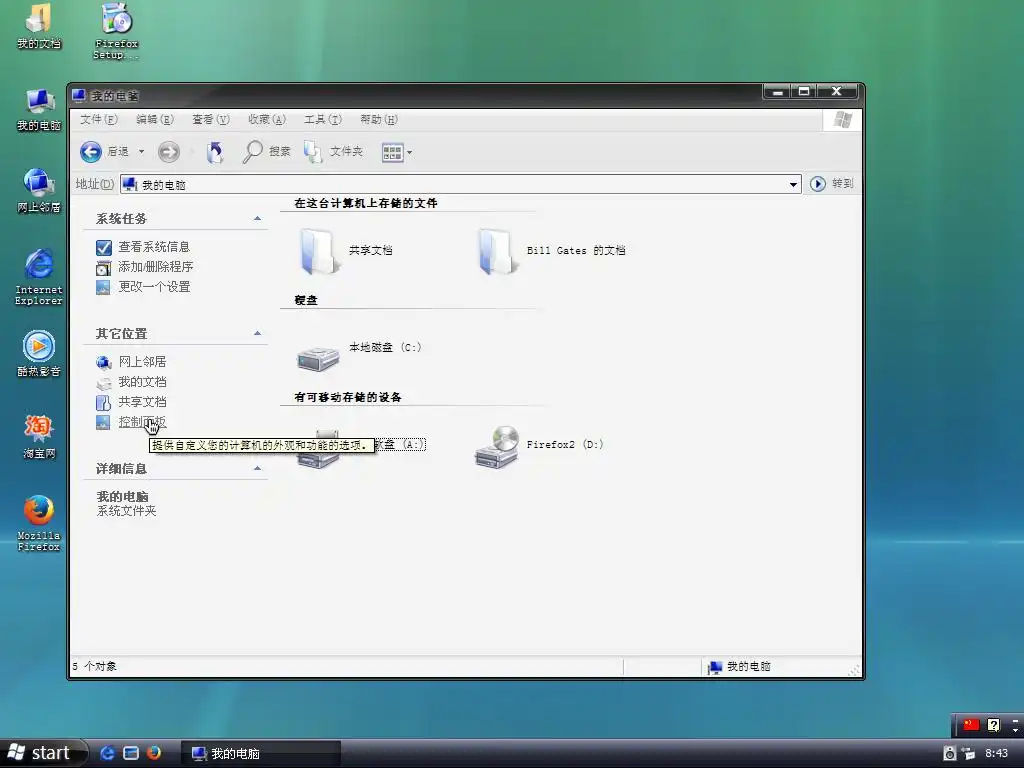This screenshot has height=768, width=1024.
Task: Click the window title bar system icon
Action: (79, 95)
